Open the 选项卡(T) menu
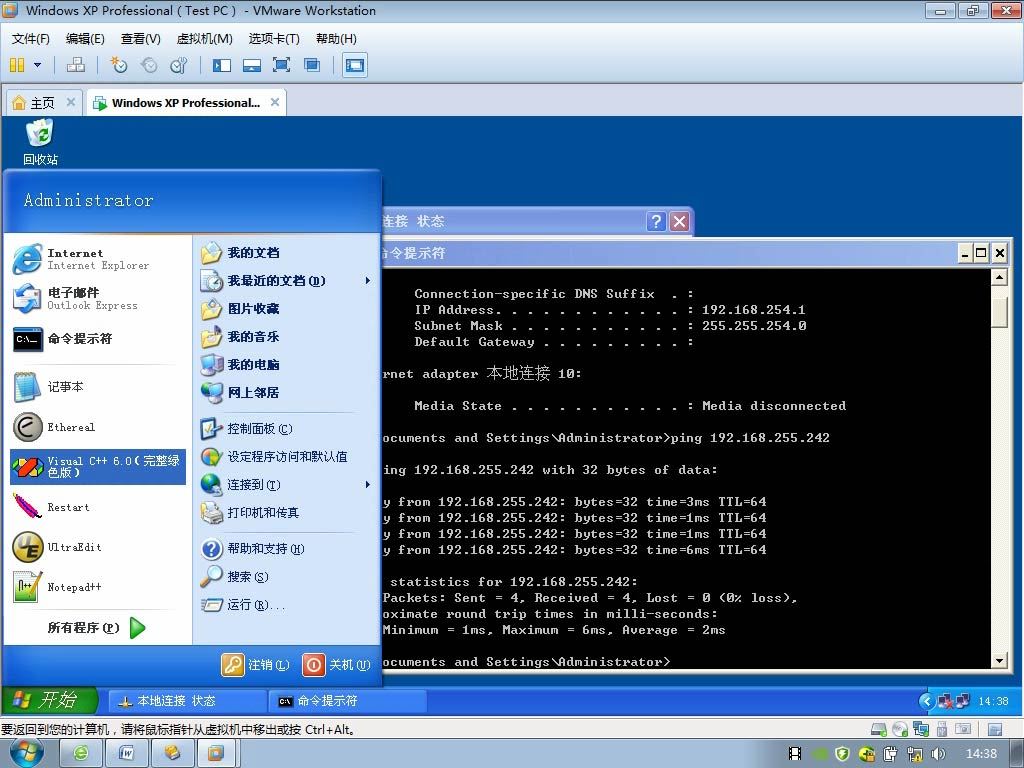Viewport: 1024px width, 768px height. 274,39
